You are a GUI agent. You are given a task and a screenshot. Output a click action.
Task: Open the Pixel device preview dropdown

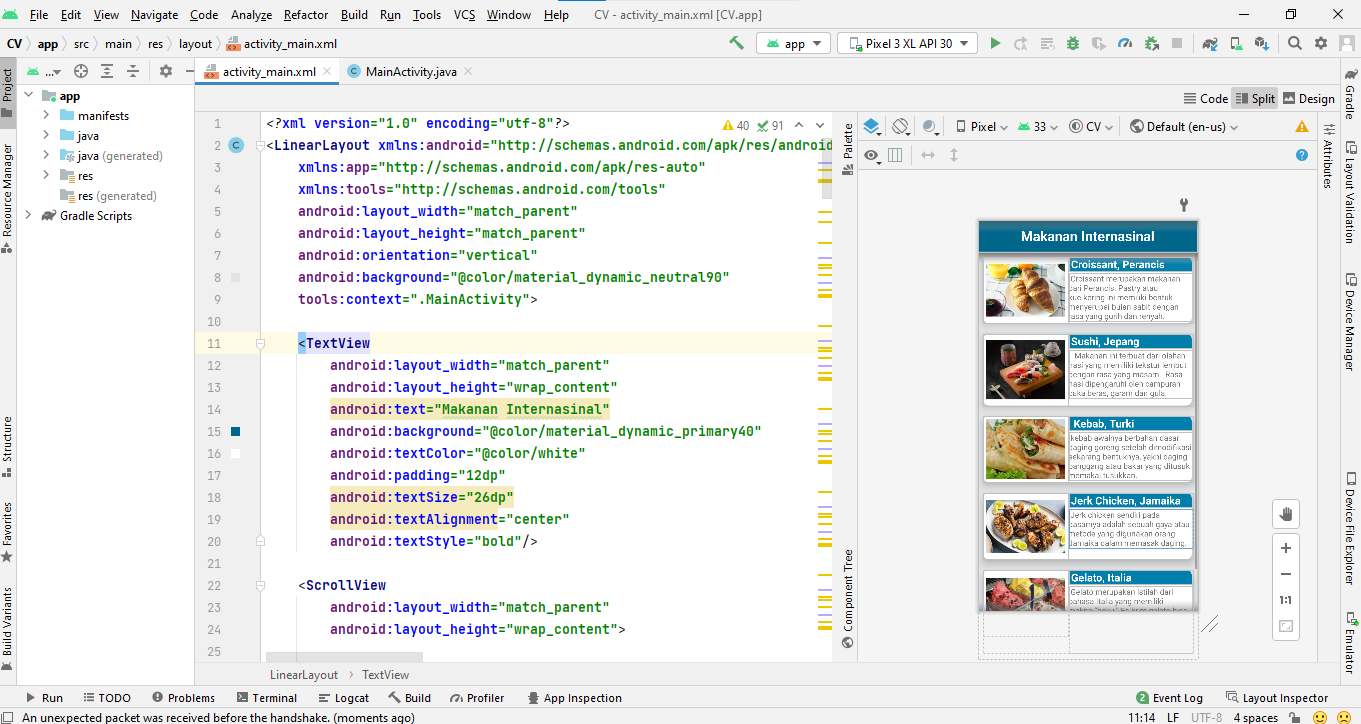[982, 127]
